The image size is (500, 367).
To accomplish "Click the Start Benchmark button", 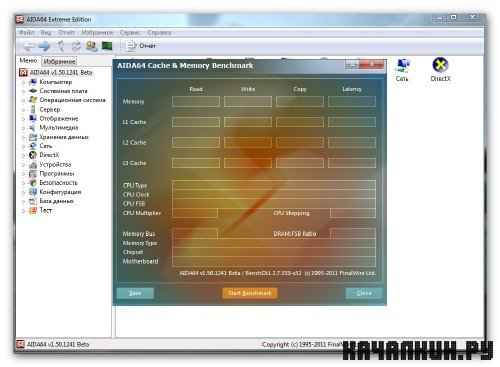I will point(249,293).
